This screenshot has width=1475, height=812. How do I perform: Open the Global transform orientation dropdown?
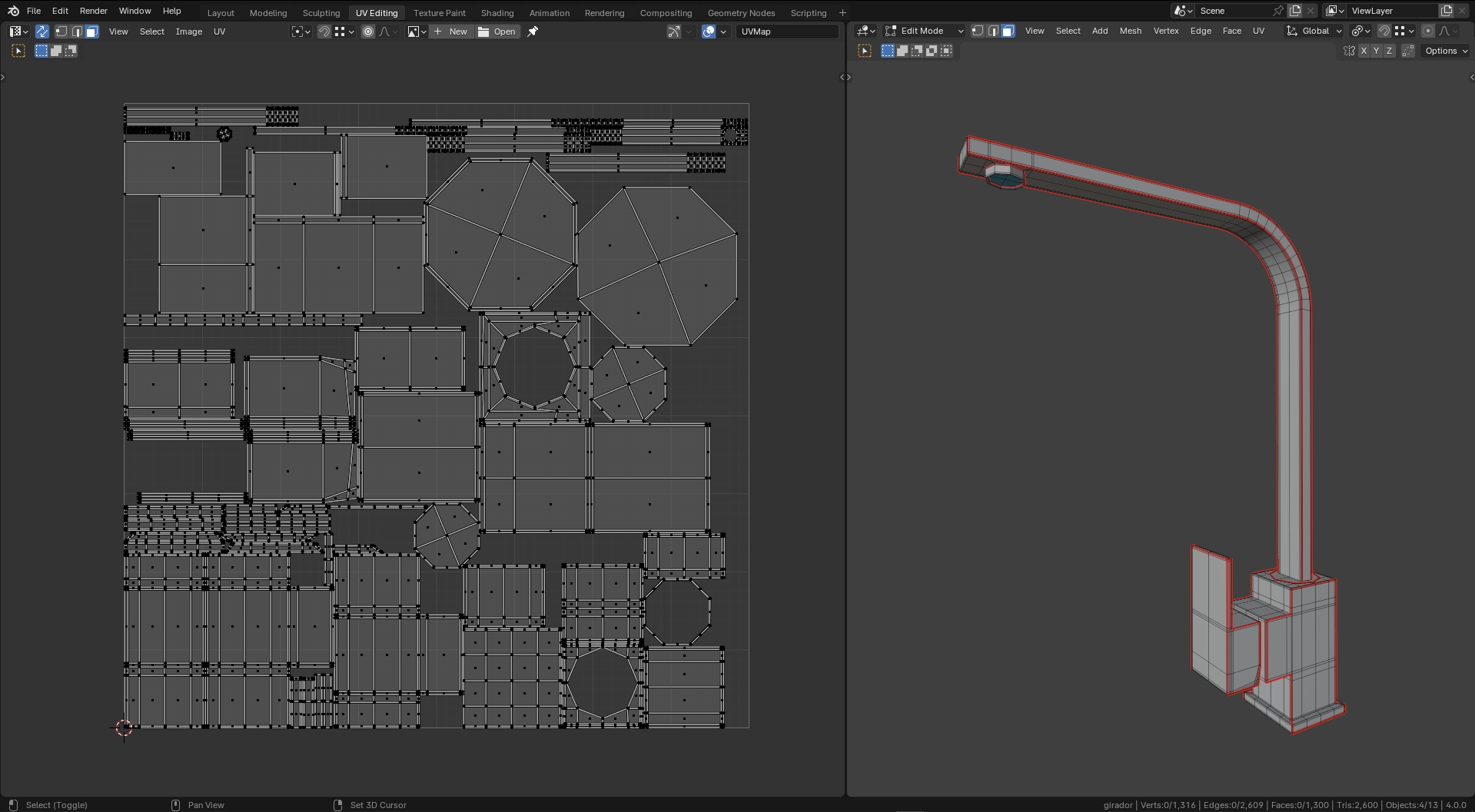[x=1314, y=31]
